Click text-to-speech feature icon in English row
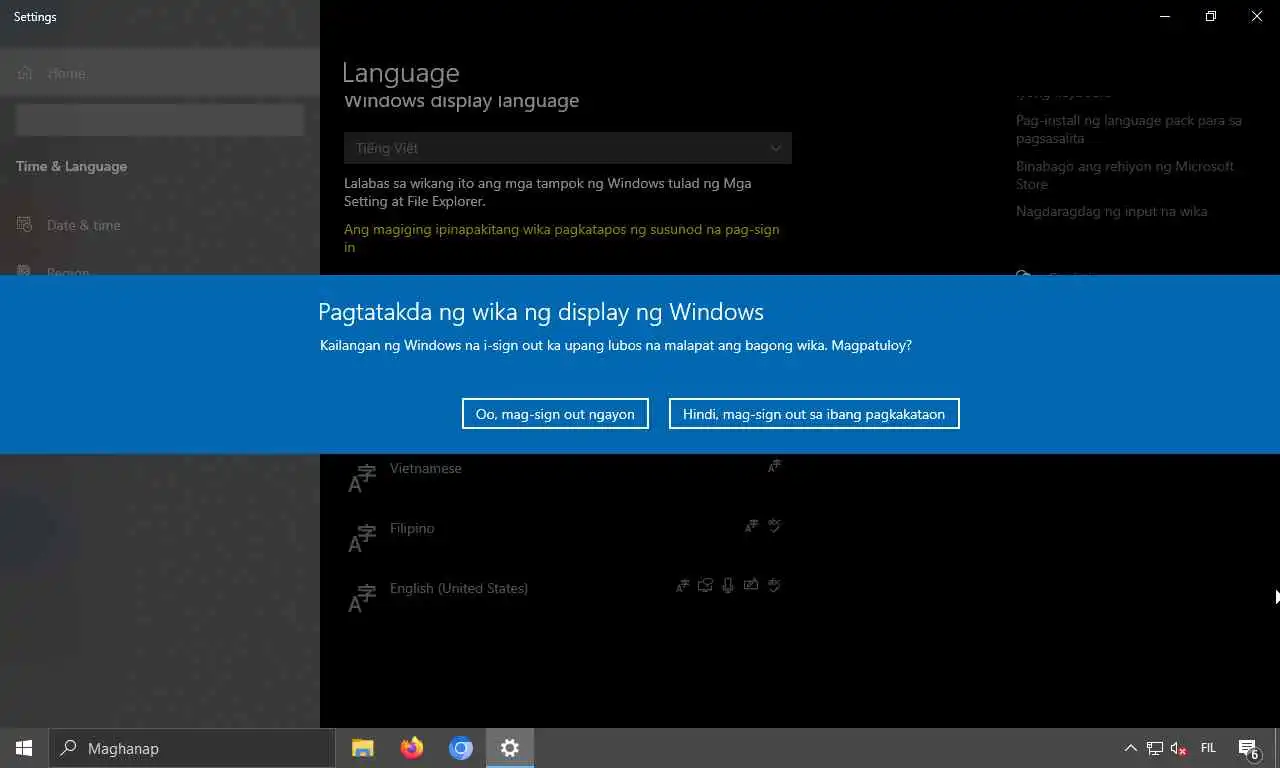This screenshot has width=1280, height=768. [706, 586]
